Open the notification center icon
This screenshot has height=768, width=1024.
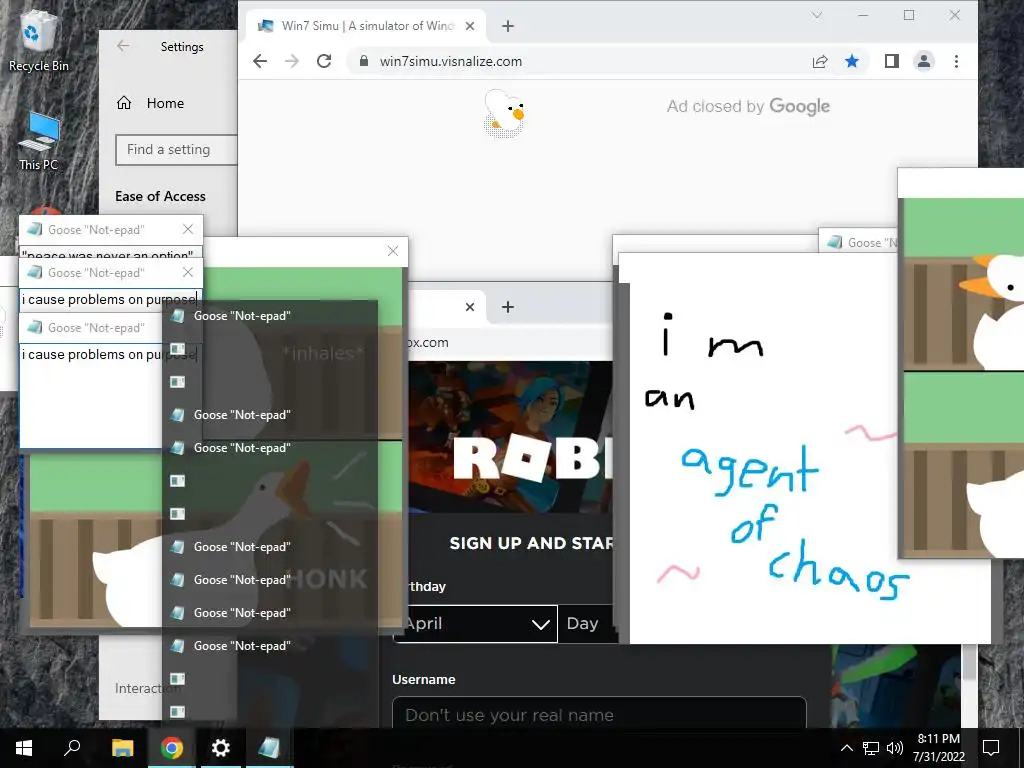click(991, 748)
